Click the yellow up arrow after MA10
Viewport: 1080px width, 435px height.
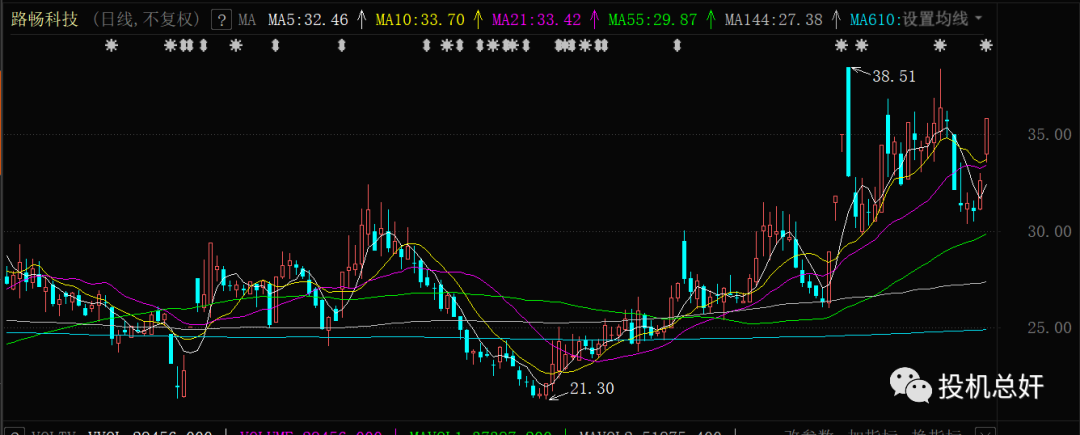(477, 19)
